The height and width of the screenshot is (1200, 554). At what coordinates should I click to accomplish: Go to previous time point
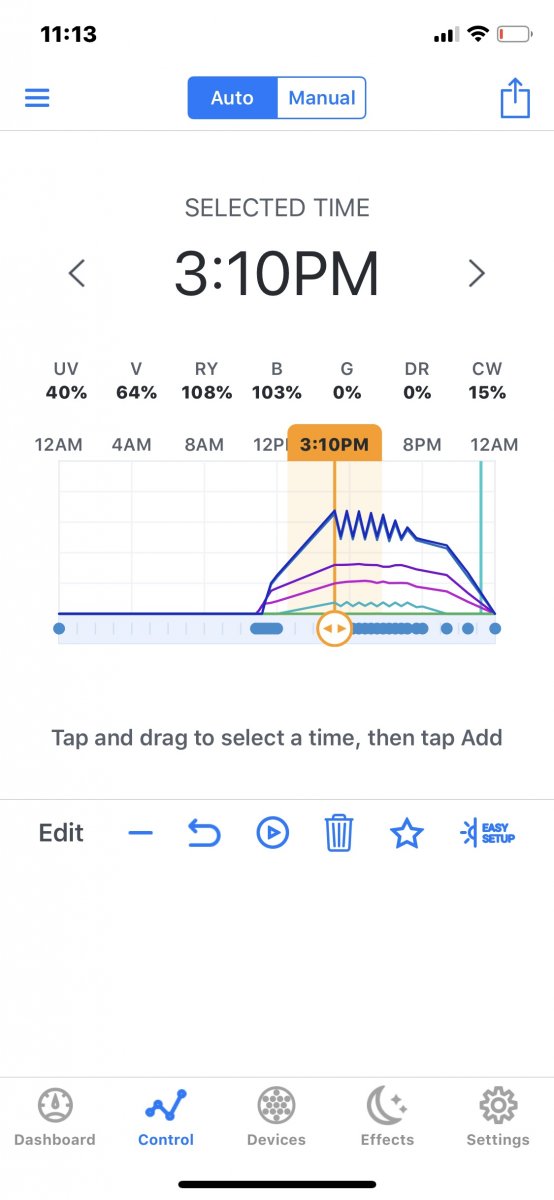point(76,273)
